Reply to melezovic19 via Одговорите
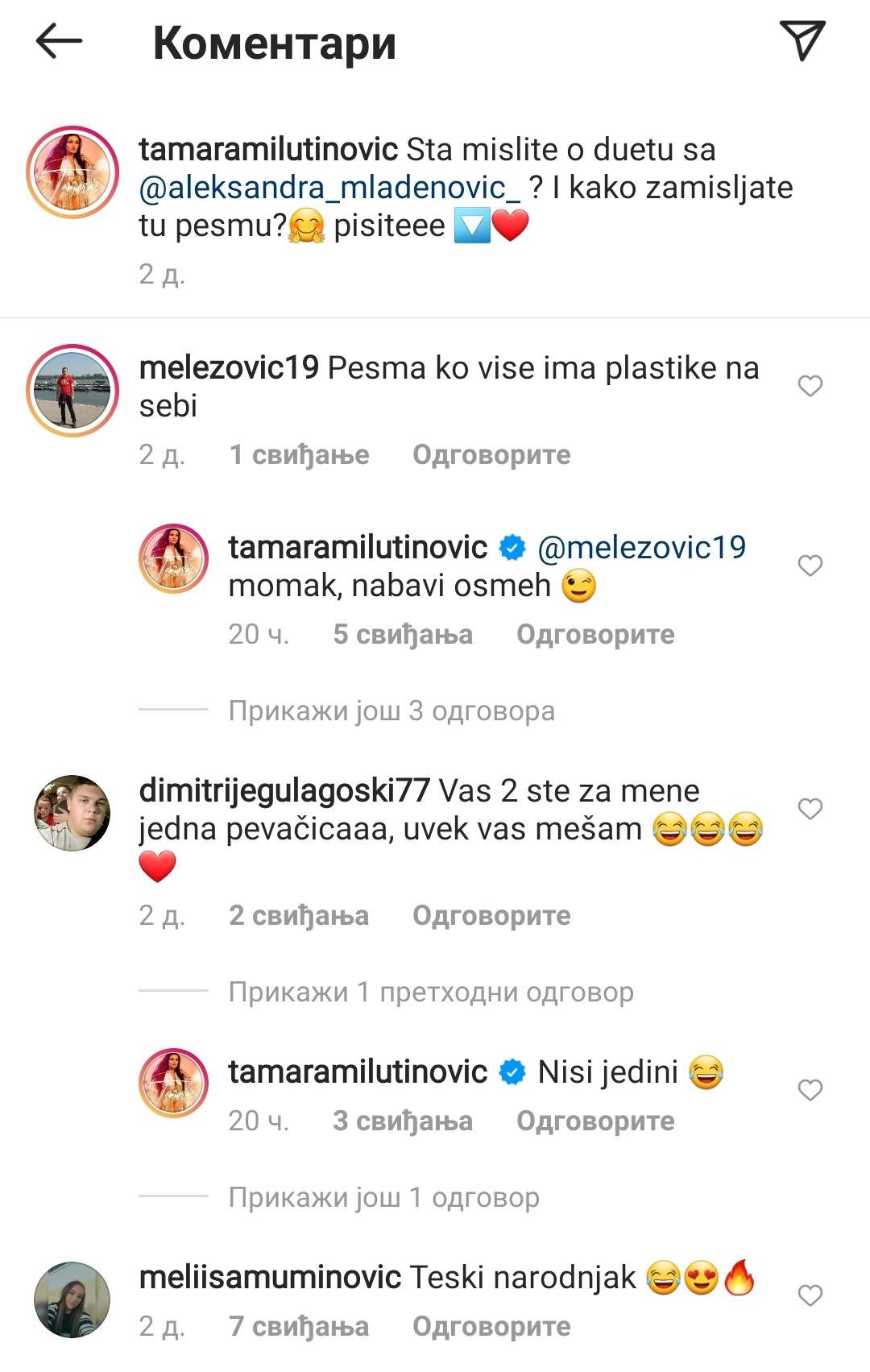Screen dimensions: 870x1372 [491, 454]
